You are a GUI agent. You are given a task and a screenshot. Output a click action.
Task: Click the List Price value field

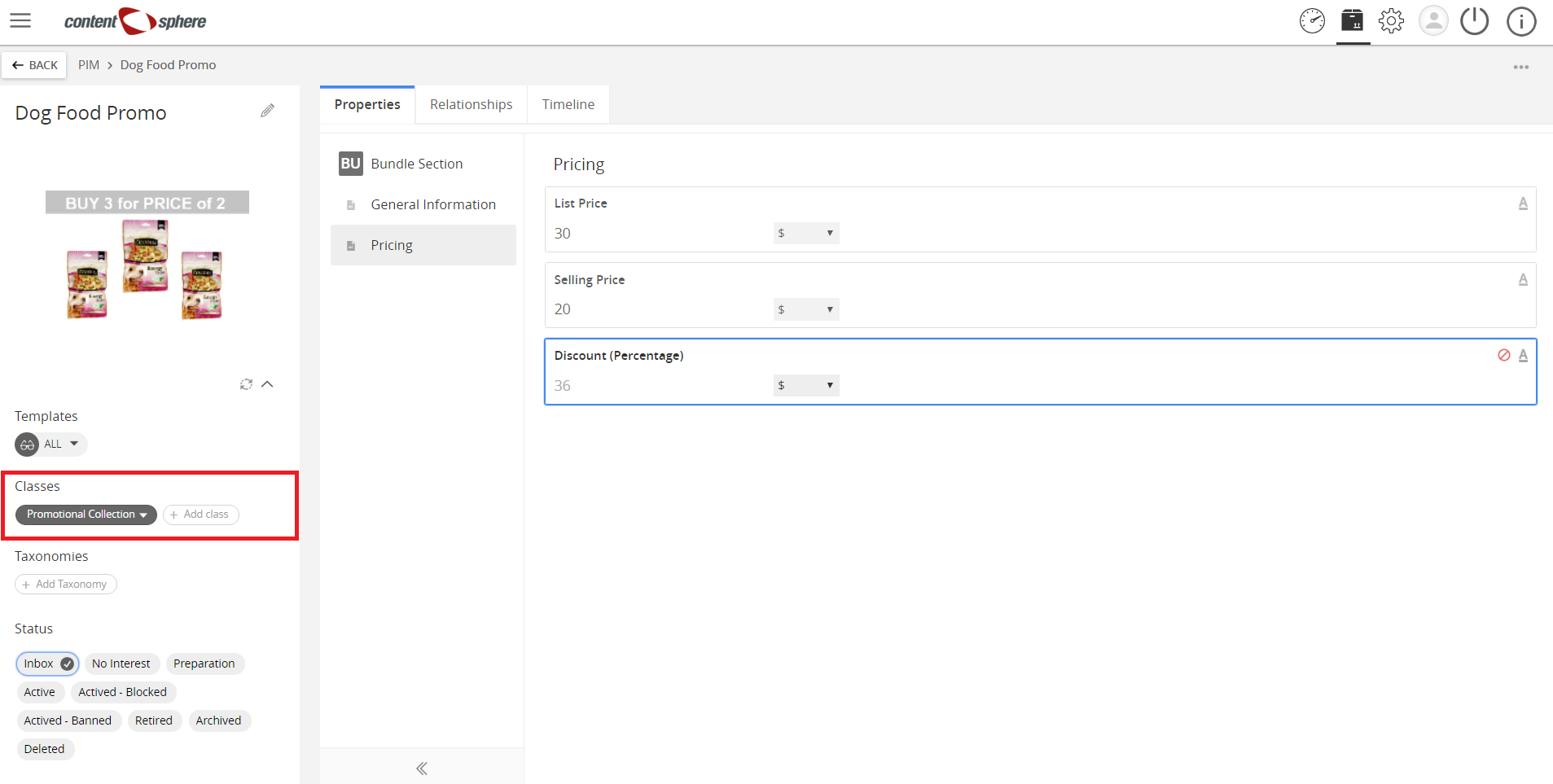(x=660, y=233)
